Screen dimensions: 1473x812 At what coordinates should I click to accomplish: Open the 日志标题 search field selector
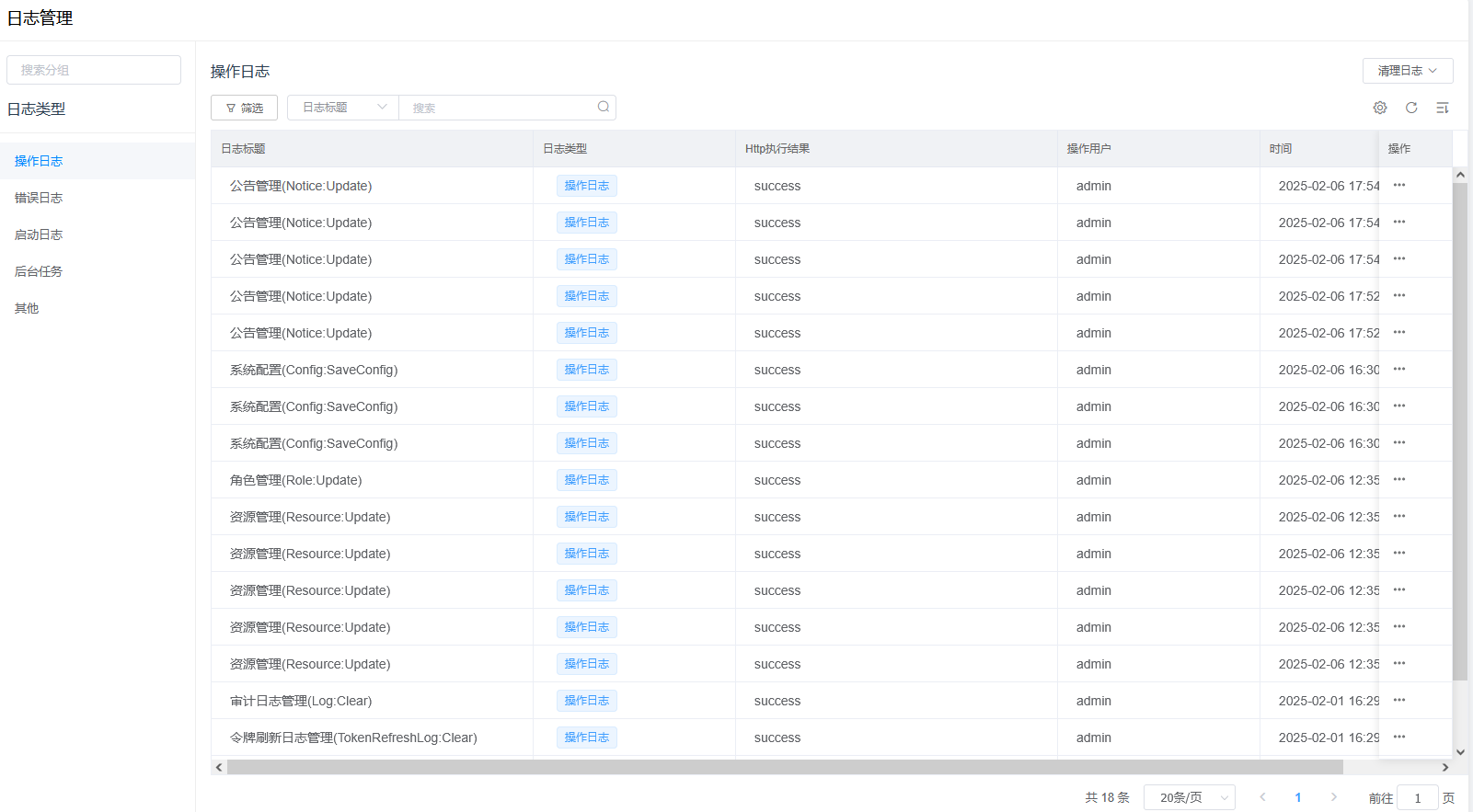point(343,108)
